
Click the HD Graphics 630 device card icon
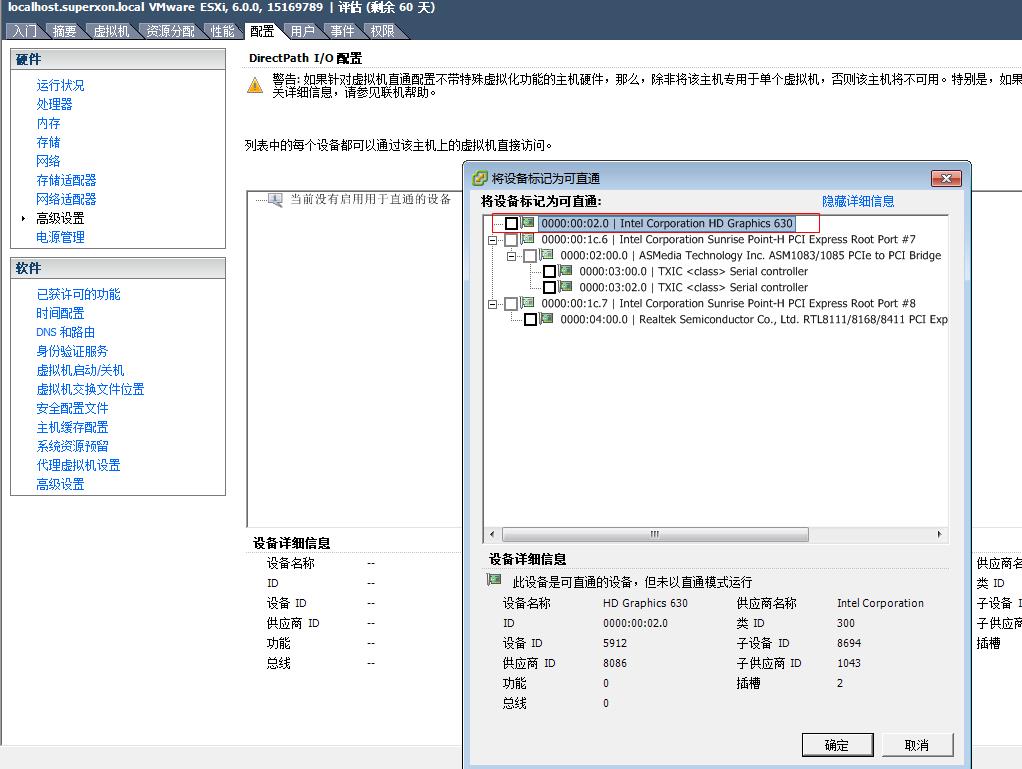(x=527, y=222)
